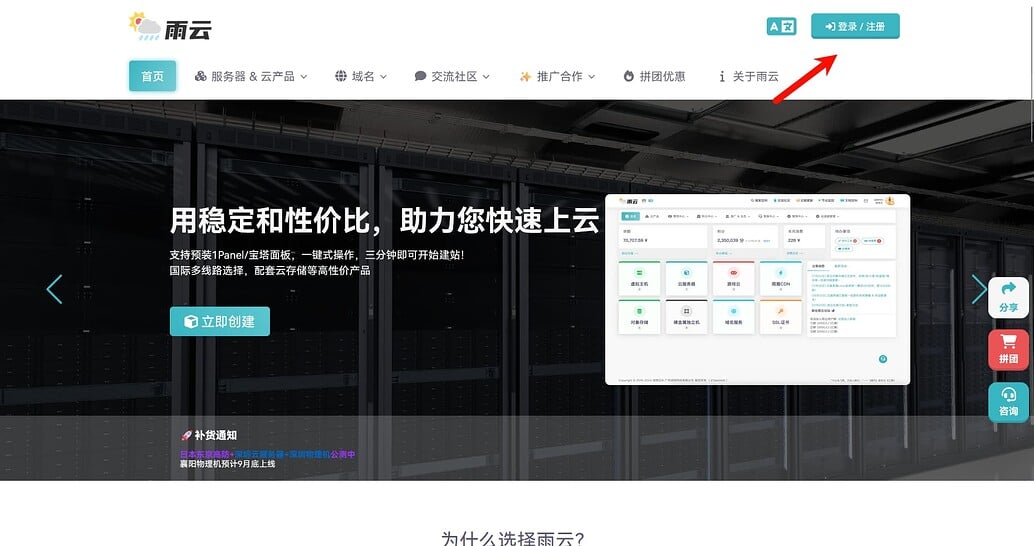
Task: Open the 交流社区 menu
Action: [452, 76]
